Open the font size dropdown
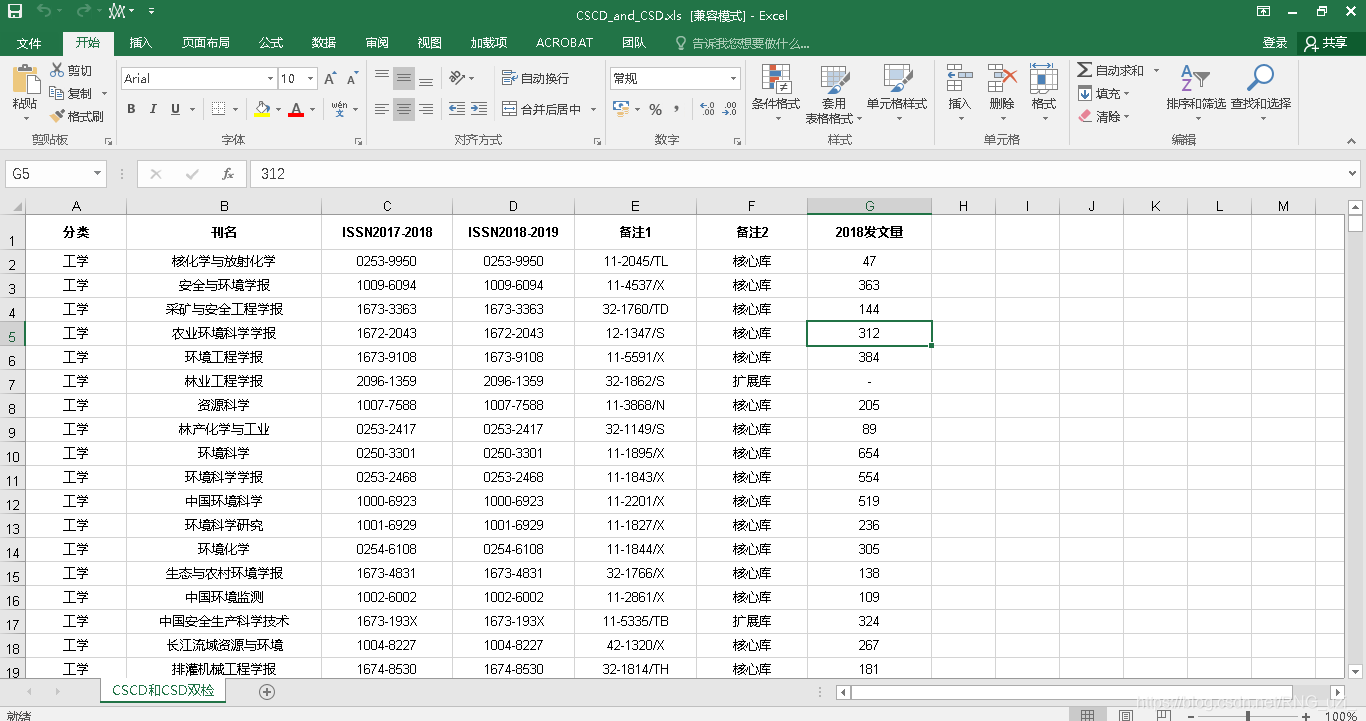The height and width of the screenshot is (721, 1366). point(311,78)
